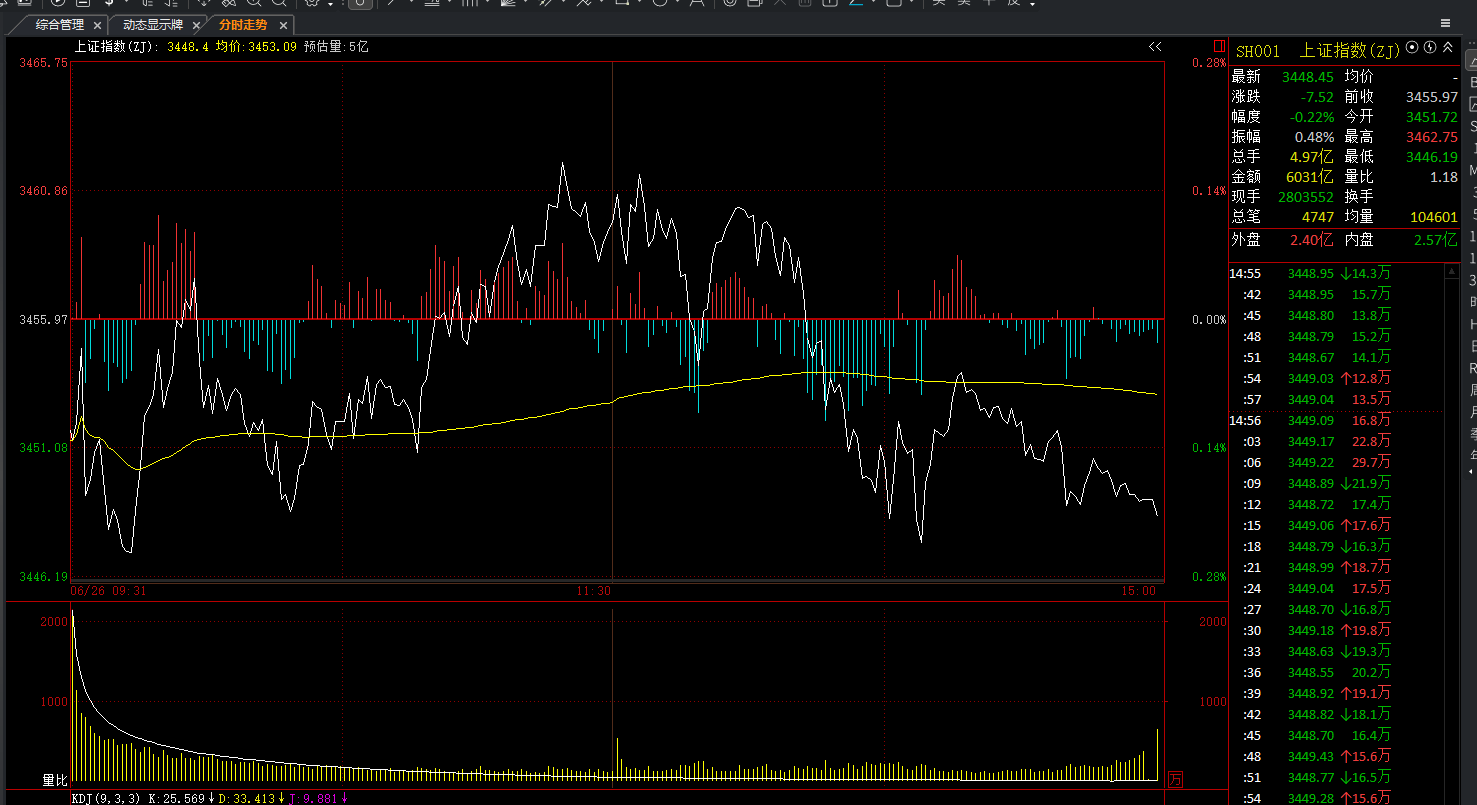Click the 均价:3453.09 value in chart header
The image size is (1477, 805).
(x=256, y=46)
